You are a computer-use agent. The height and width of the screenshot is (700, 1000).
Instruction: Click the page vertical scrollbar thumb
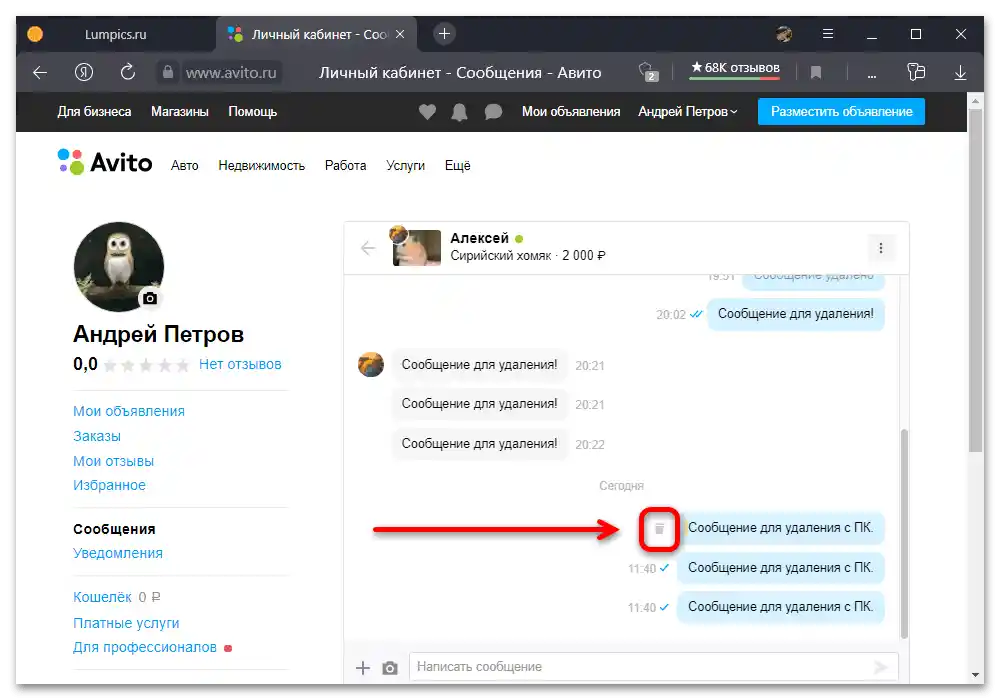coord(975,281)
